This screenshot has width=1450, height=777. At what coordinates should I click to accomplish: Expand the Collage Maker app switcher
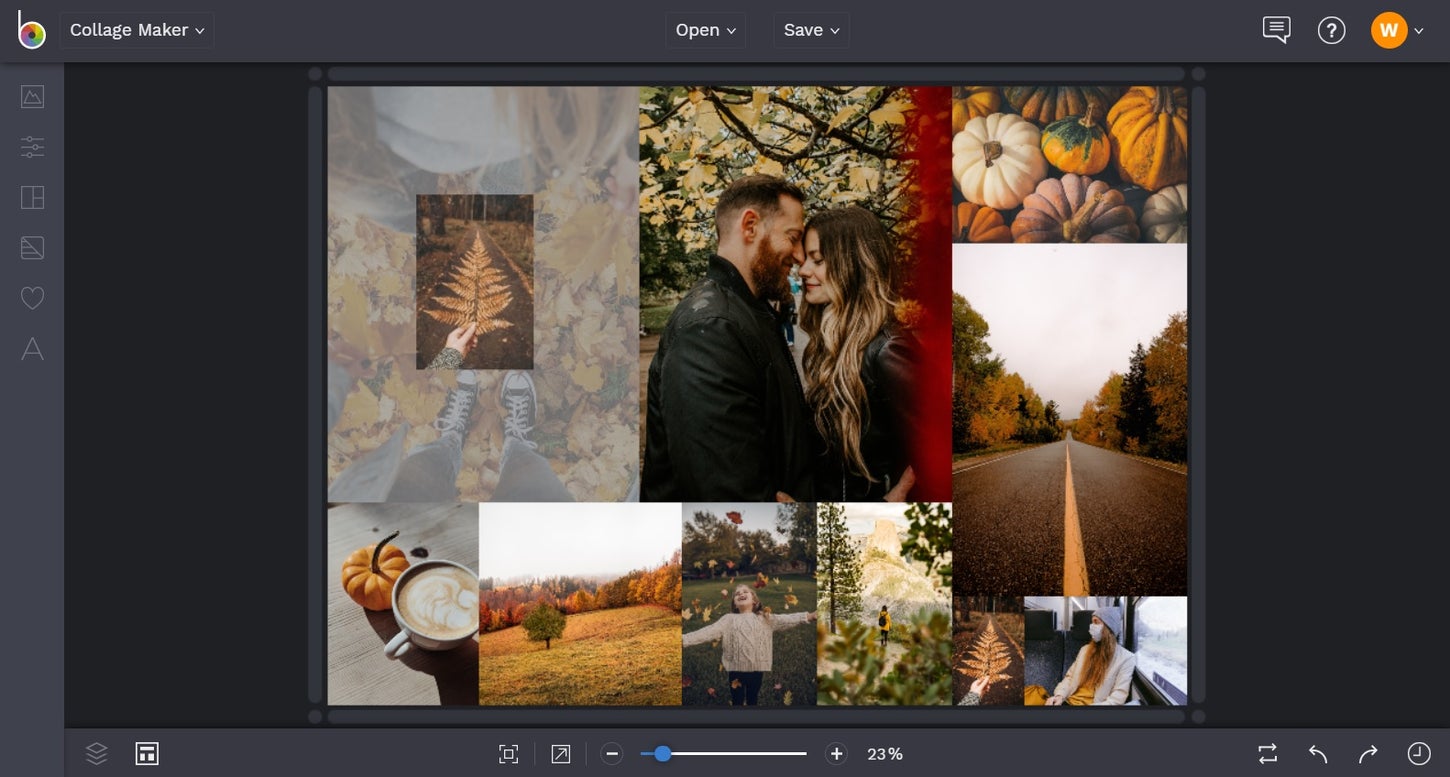(136, 29)
